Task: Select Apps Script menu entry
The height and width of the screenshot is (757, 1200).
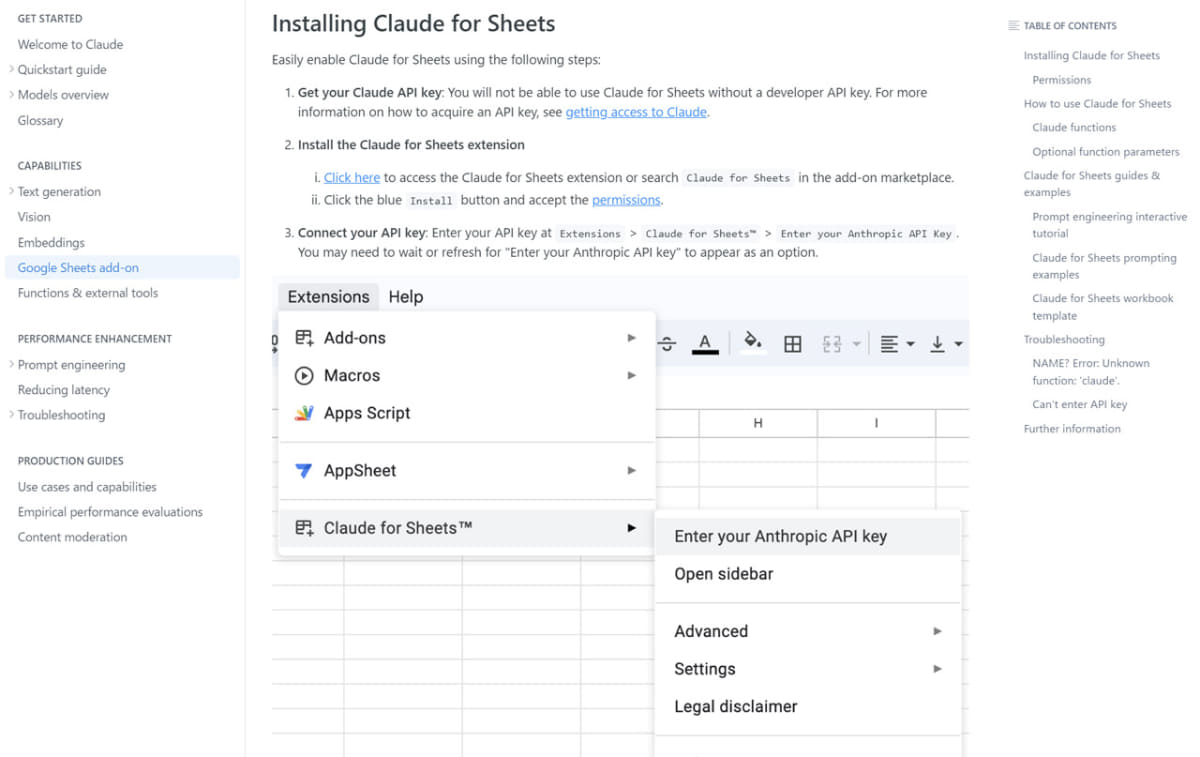Action: pos(466,413)
